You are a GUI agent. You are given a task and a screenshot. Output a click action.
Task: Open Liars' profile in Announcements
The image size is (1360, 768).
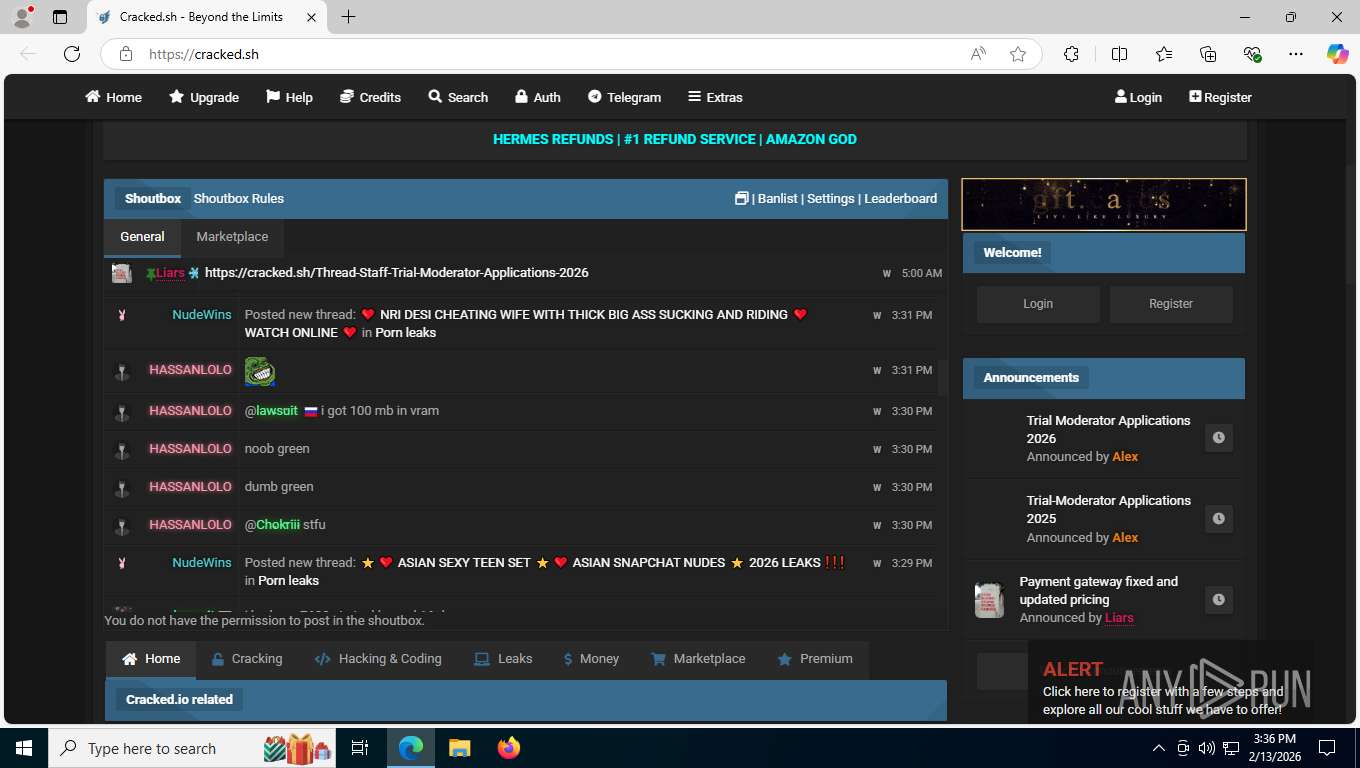pyautogui.click(x=1119, y=618)
